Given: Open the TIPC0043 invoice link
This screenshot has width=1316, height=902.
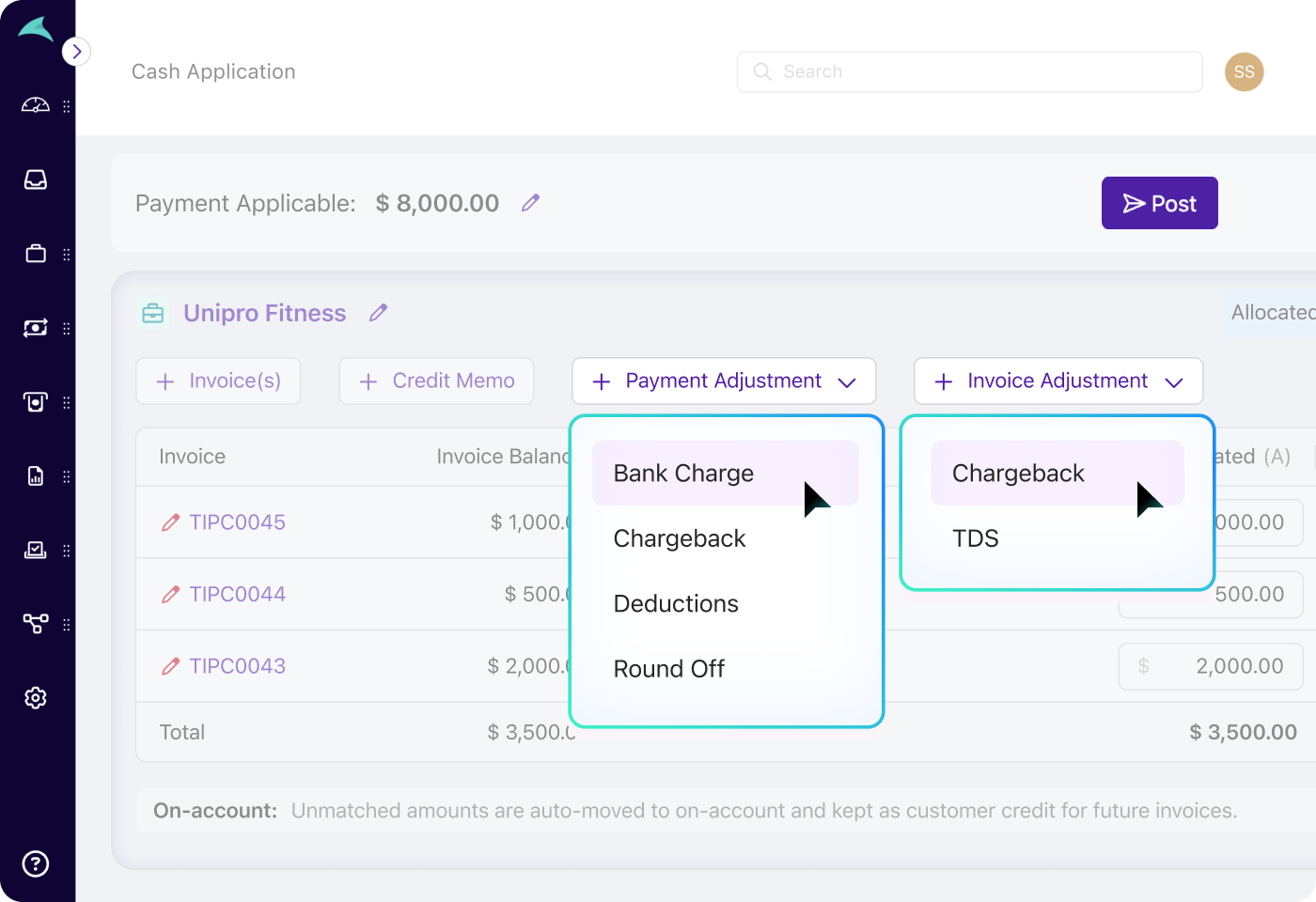Looking at the screenshot, I should click(237, 666).
